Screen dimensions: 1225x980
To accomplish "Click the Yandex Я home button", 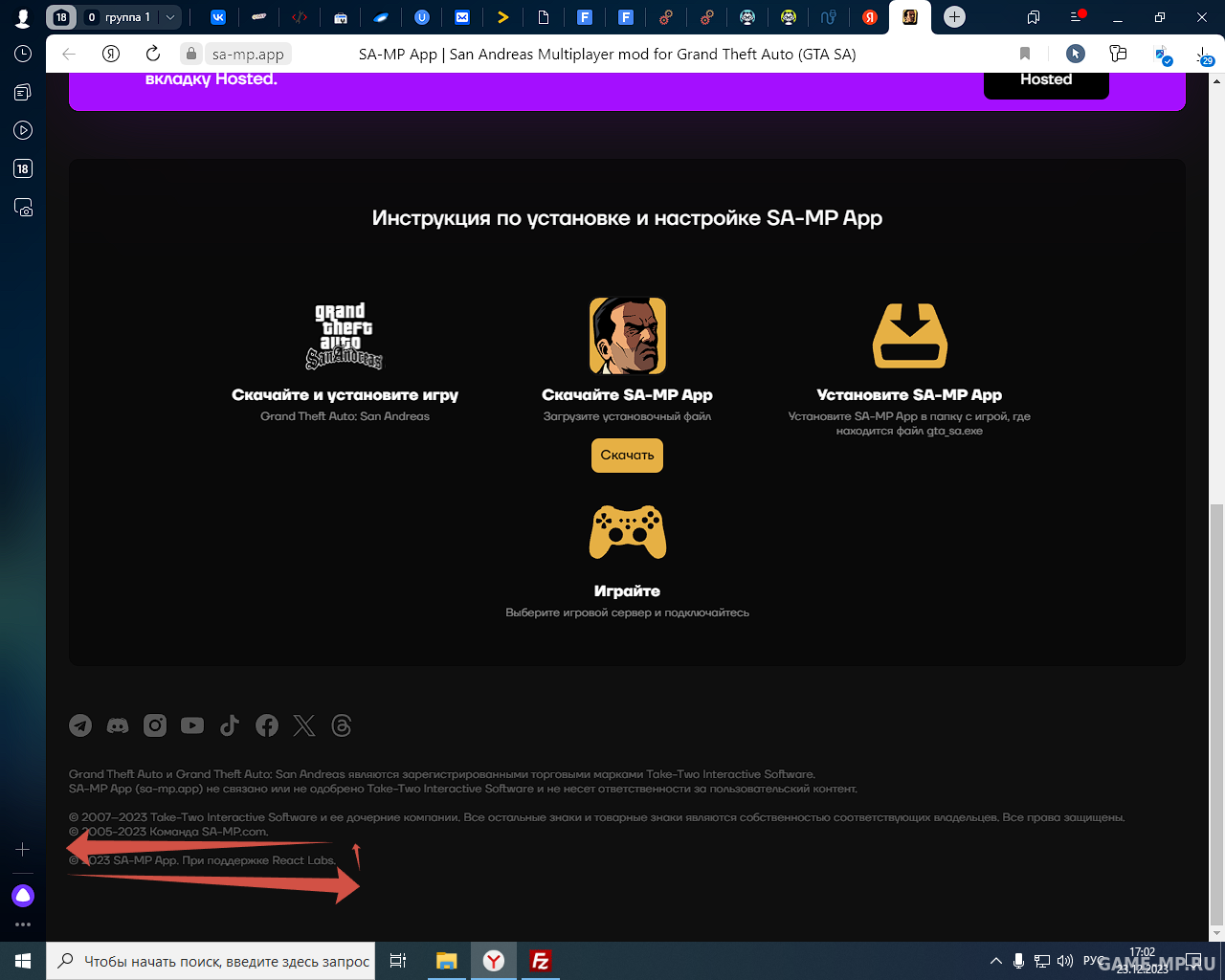I will click(x=111, y=55).
